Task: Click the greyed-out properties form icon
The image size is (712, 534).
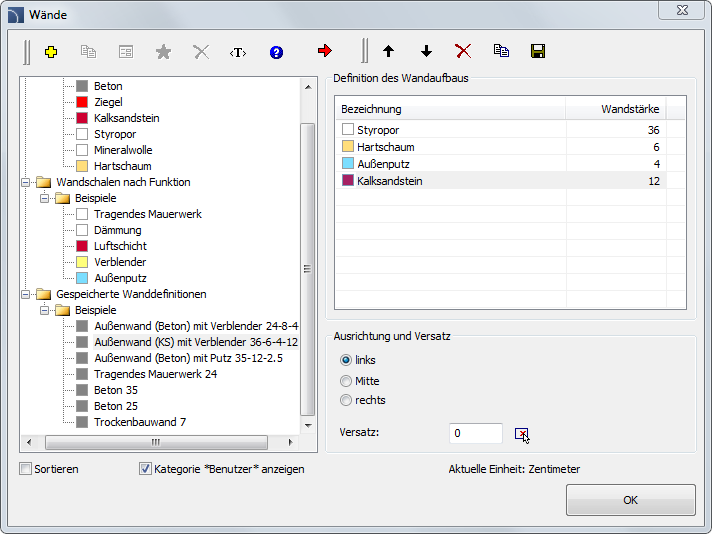Action: [x=126, y=52]
